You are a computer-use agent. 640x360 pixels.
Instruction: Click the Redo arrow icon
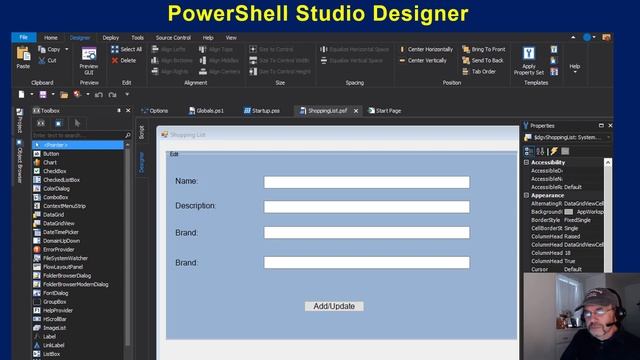113,95
